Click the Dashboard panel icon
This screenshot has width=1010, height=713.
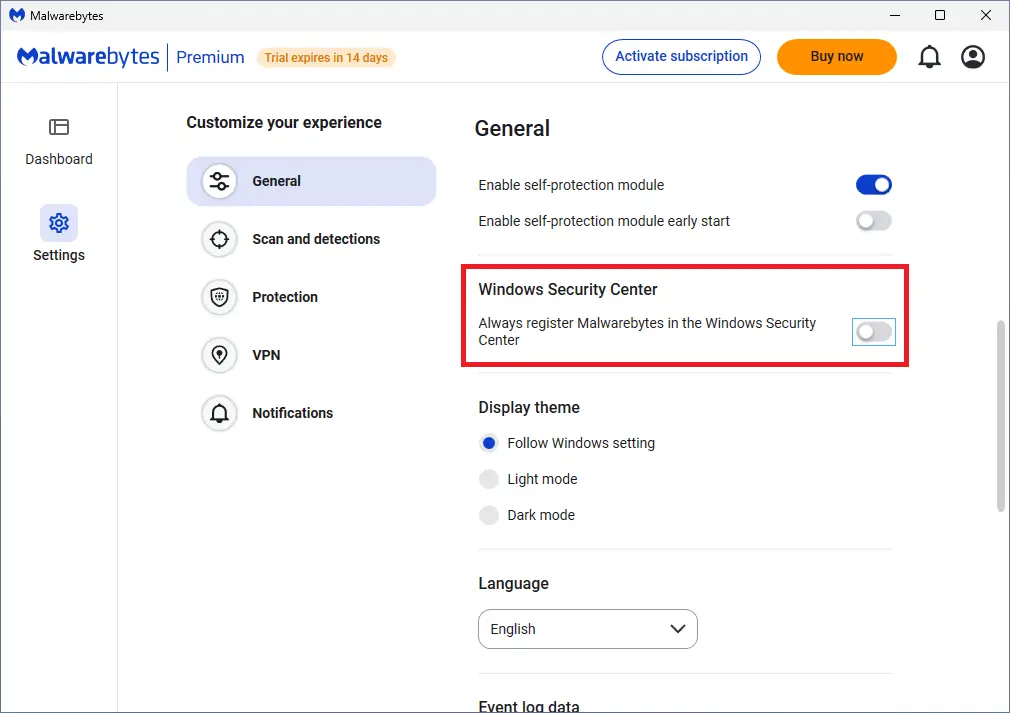[x=59, y=127]
